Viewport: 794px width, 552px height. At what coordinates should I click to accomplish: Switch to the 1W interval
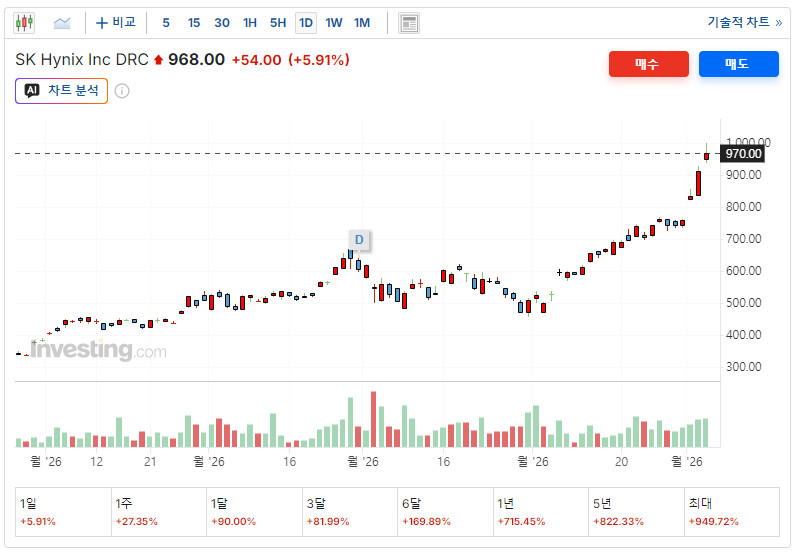[x=334, y=23]
